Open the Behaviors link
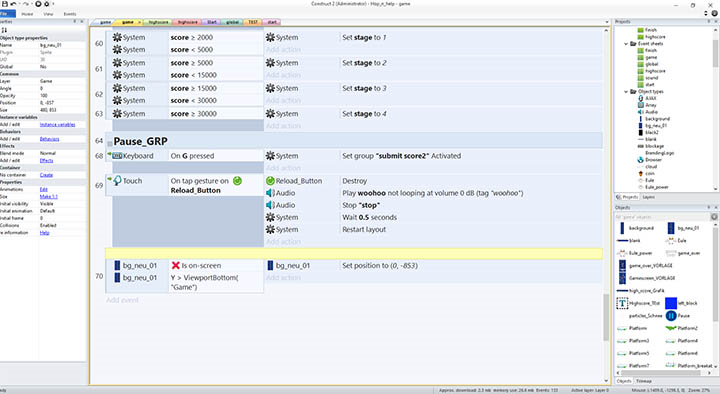Viewport: 720px width, 394px height. (49, 139)
